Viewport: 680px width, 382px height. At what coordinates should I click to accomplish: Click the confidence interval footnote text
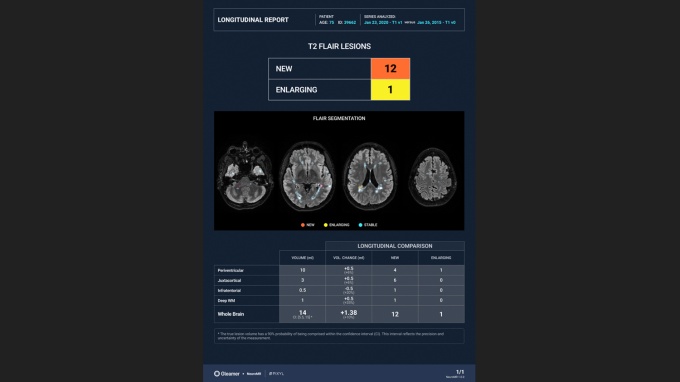tap(330, 336)
